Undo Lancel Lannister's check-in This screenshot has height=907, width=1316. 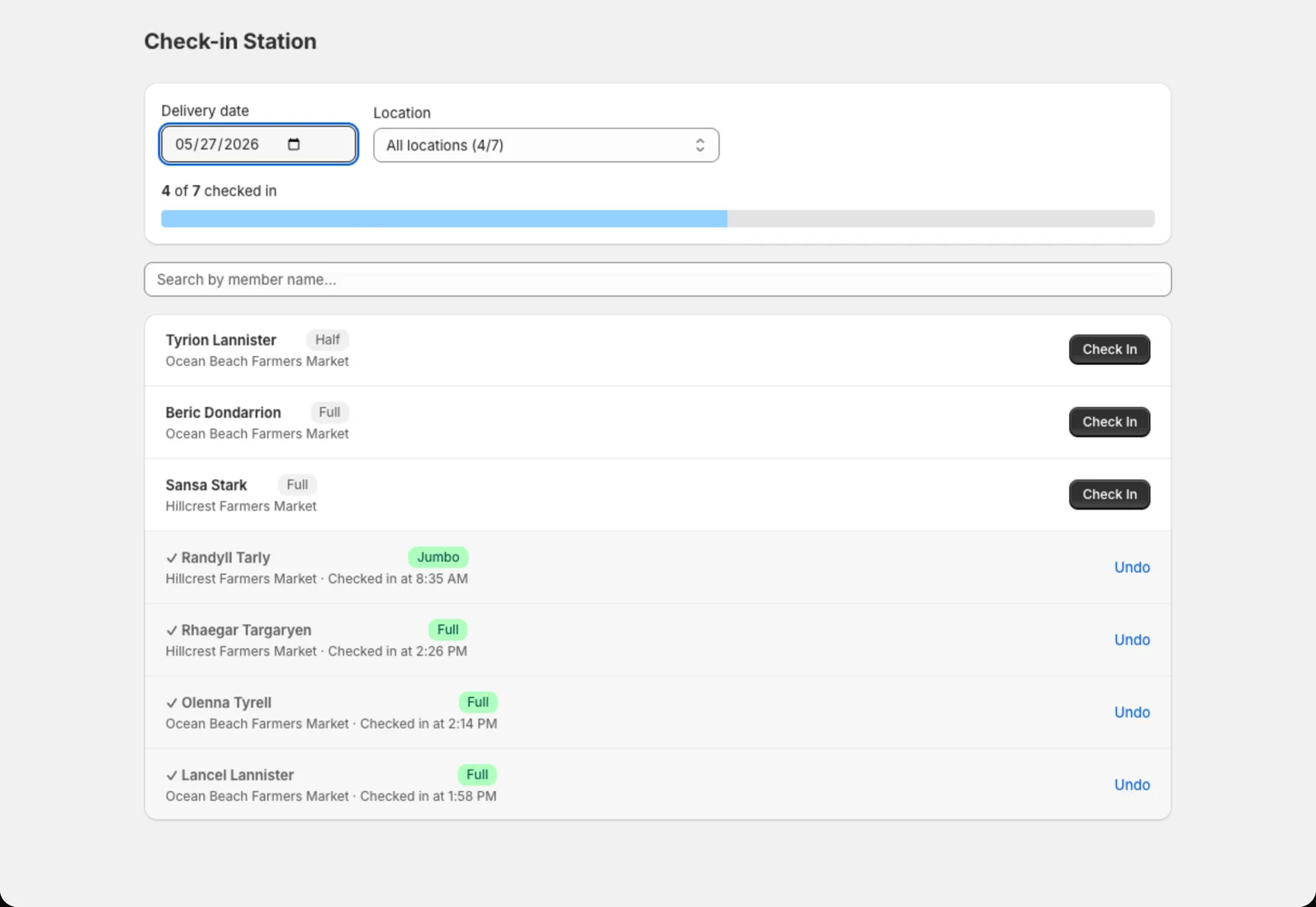click(x=1132, y=784)
